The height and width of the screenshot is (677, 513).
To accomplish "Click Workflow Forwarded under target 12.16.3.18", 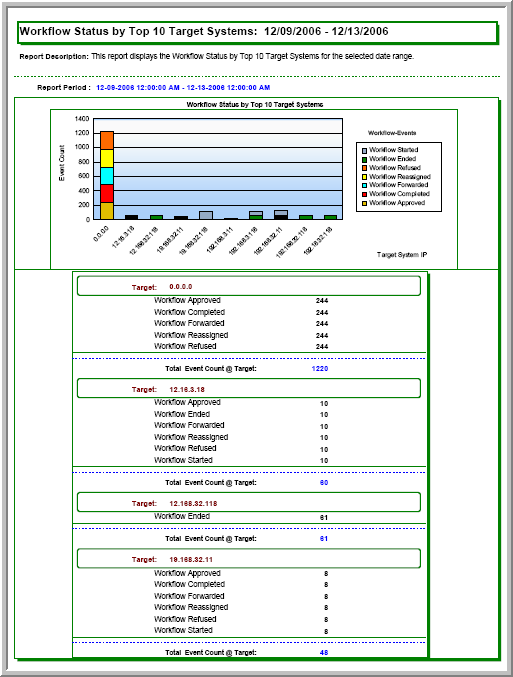I will [x=189, y=425].
